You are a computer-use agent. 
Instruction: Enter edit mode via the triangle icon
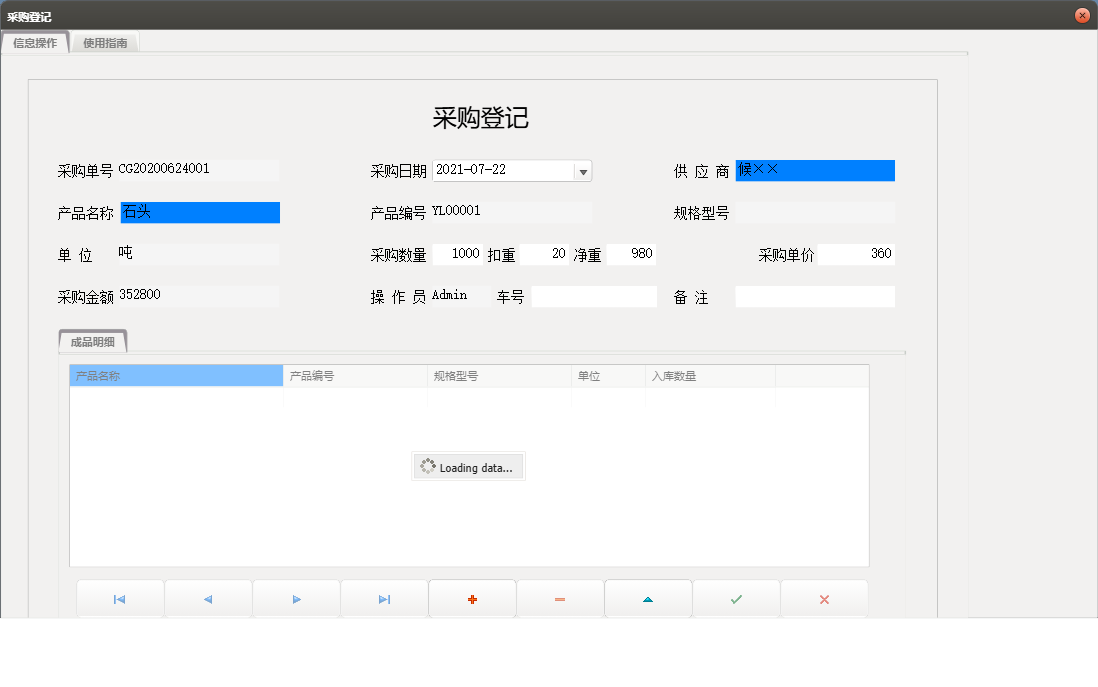tap(648, 598)
